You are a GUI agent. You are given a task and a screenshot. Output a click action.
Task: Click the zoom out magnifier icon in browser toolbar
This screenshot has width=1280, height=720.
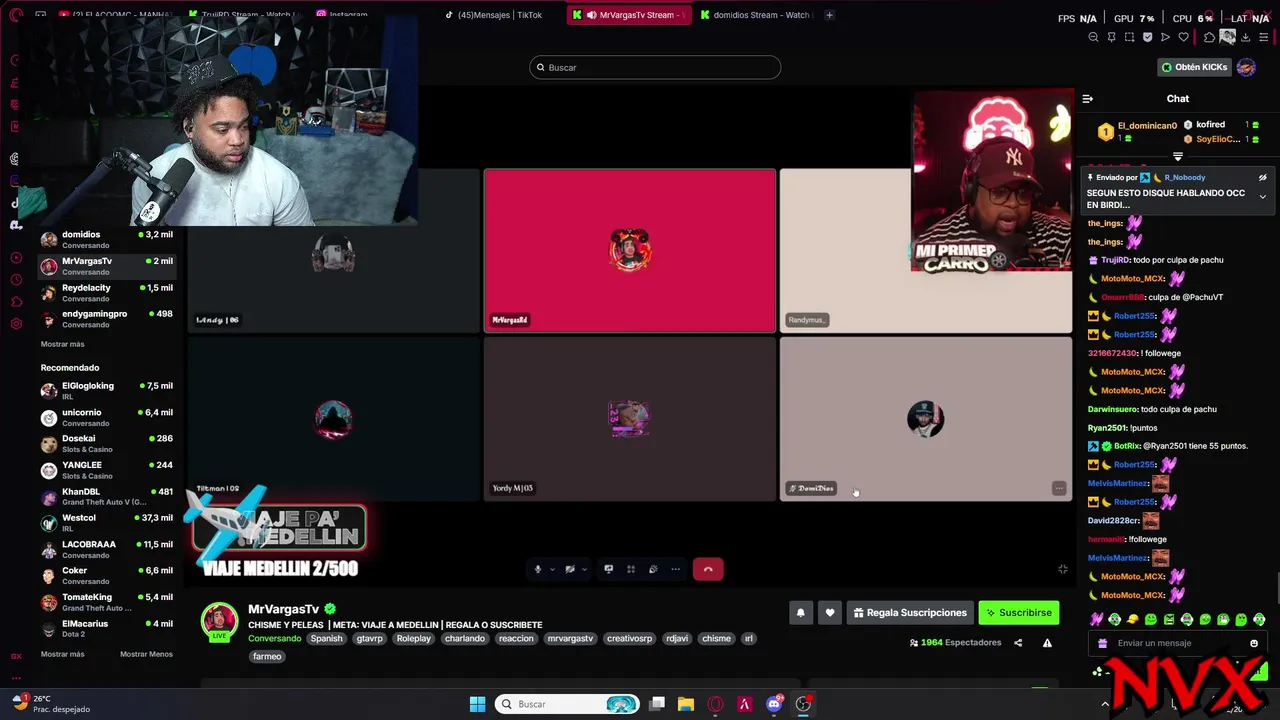coord(1093,37)
